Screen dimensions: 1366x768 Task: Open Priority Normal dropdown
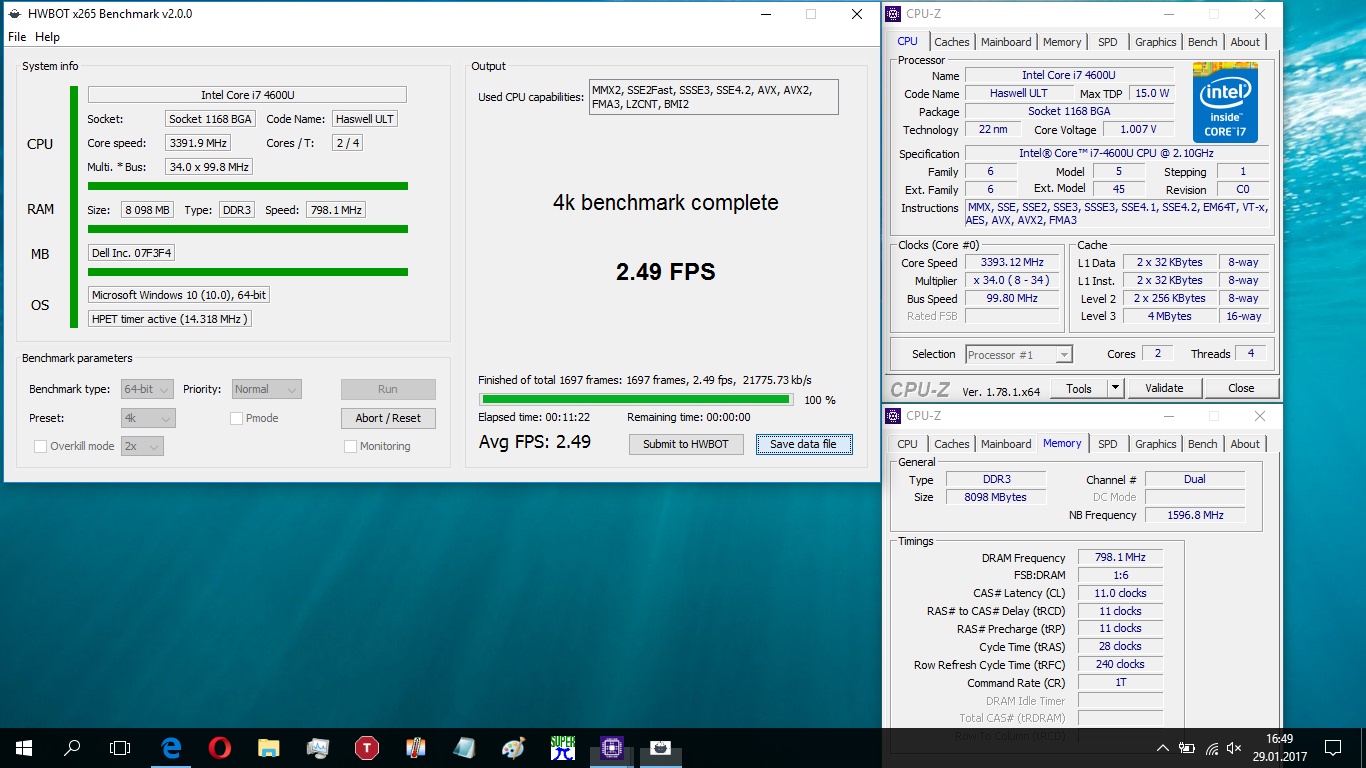coord(267,389)
